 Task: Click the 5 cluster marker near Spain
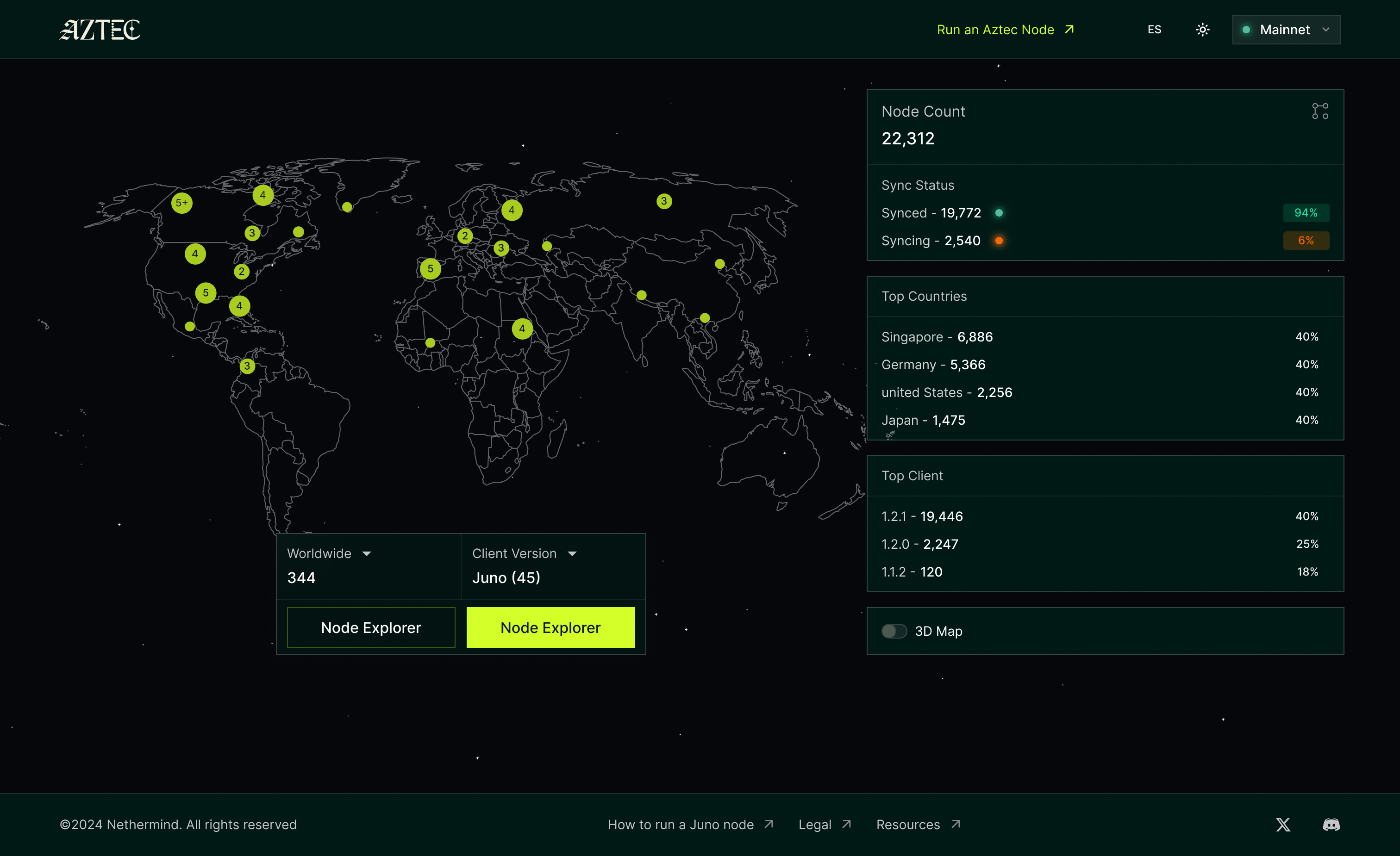[x=430, y=269]
